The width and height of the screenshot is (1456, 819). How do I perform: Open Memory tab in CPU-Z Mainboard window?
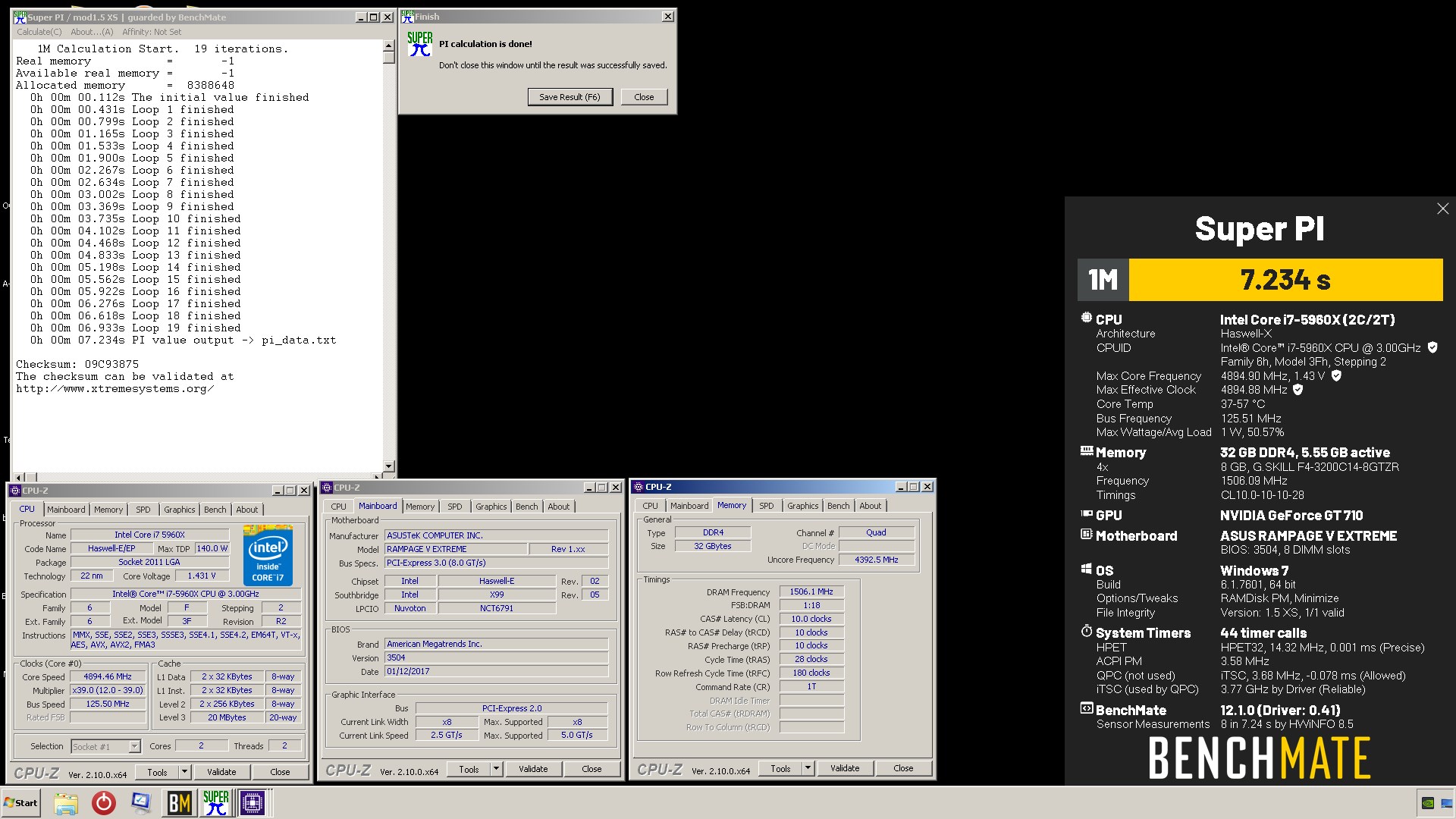point(420,507)
